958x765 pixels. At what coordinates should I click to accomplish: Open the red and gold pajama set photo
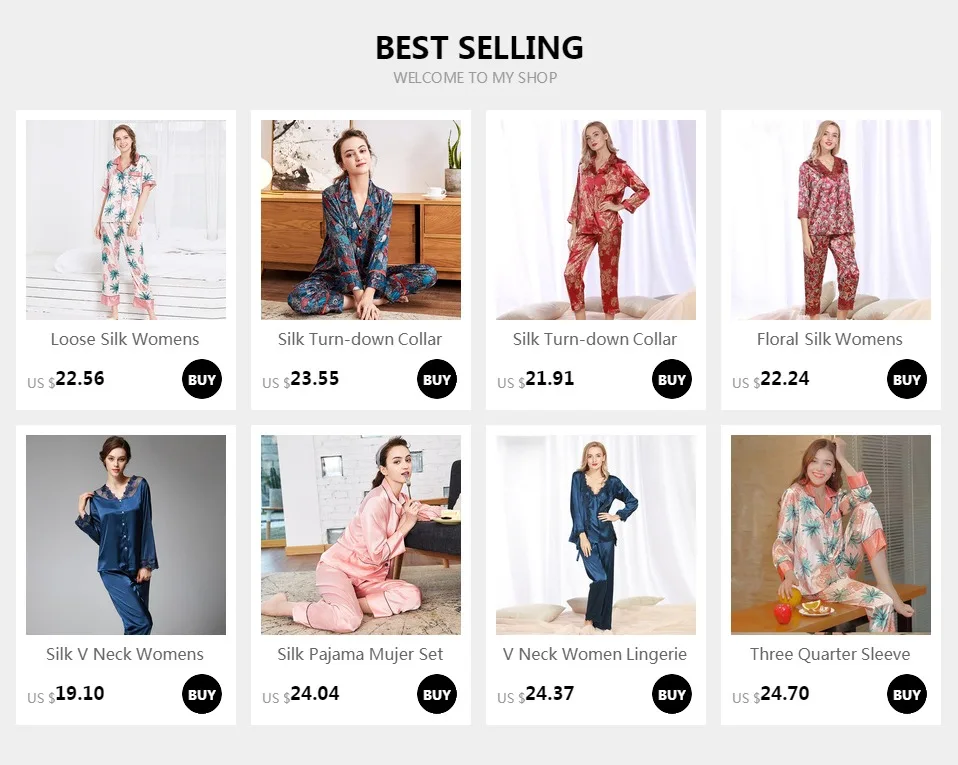click(x=596, y=219)
